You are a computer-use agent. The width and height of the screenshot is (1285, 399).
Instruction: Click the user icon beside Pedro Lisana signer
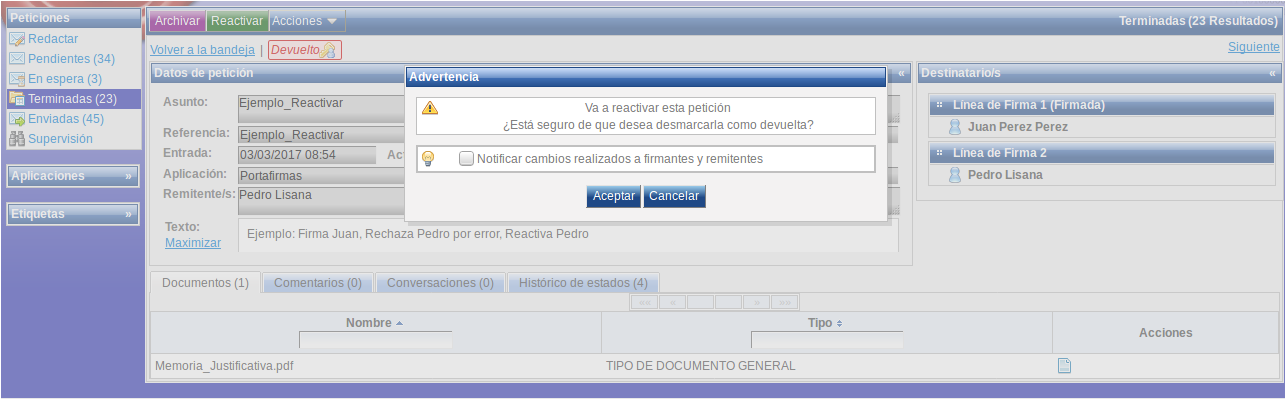tap(955, 175)
